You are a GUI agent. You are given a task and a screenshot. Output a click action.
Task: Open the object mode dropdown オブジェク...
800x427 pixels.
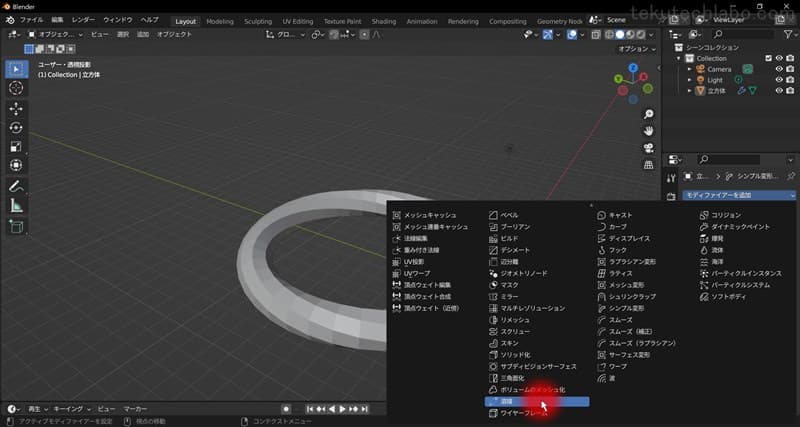(57, 35)
